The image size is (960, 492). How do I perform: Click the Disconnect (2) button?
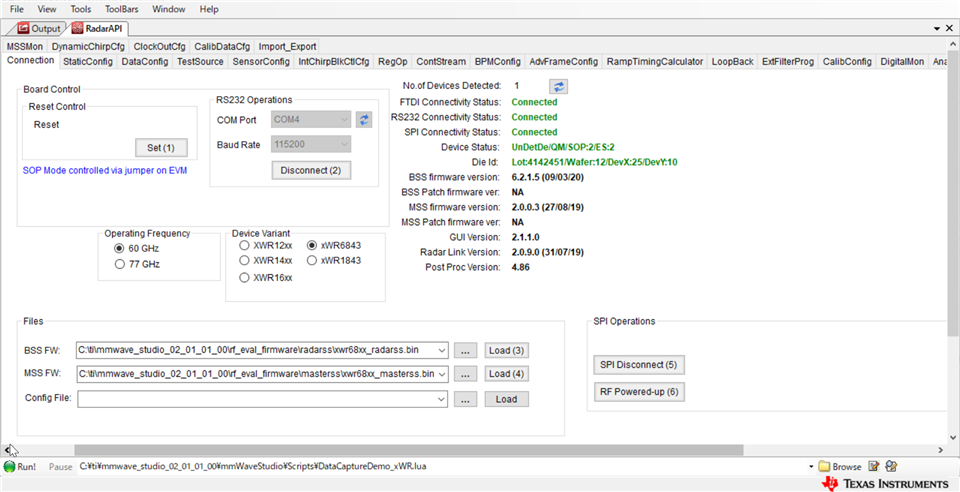311,170
